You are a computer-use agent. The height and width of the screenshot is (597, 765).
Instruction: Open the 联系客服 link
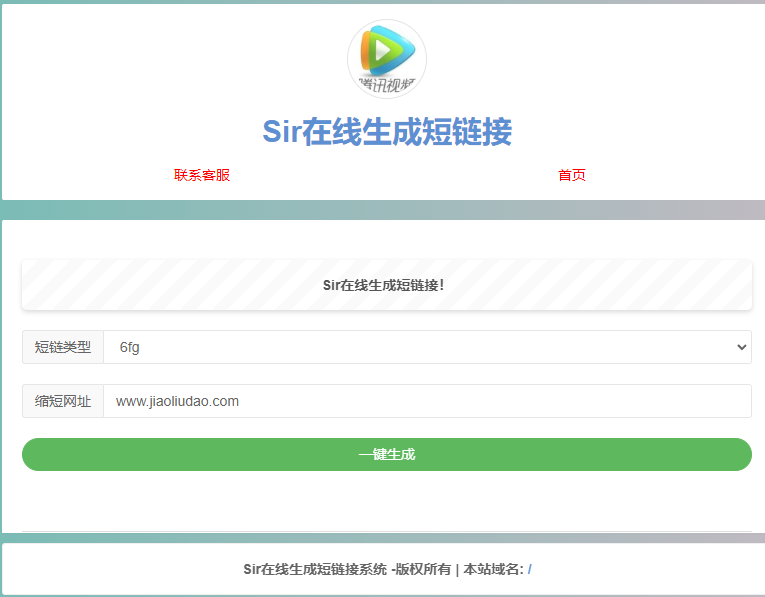202,175
